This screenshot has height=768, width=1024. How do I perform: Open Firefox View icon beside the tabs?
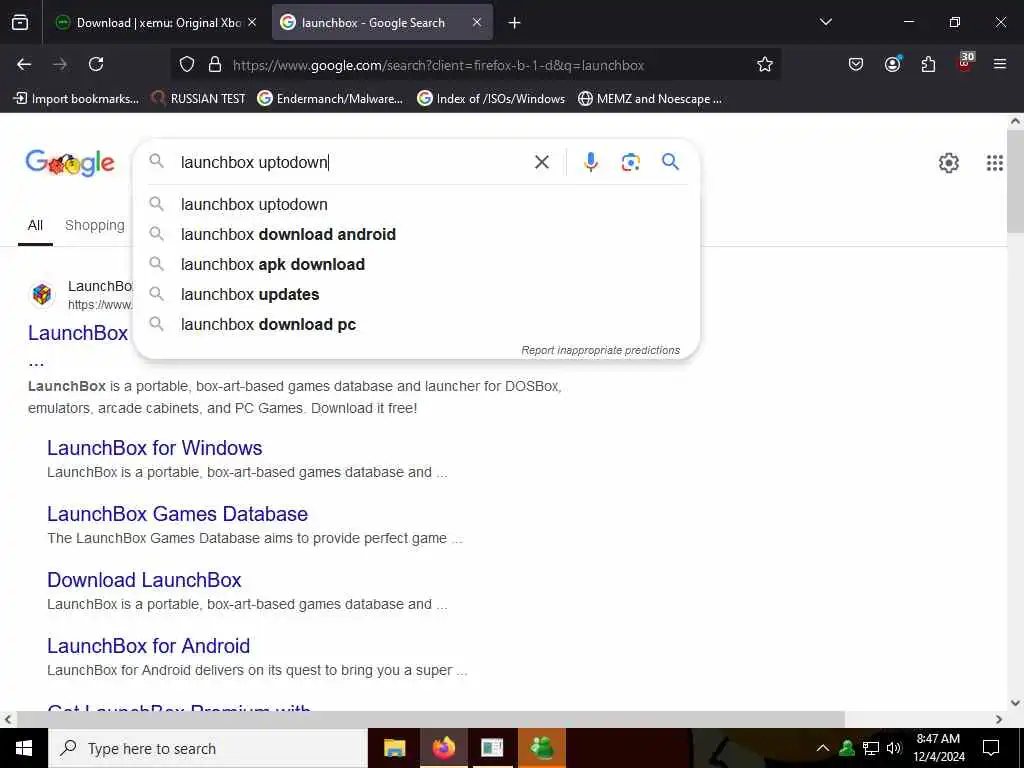pos(20,23)
